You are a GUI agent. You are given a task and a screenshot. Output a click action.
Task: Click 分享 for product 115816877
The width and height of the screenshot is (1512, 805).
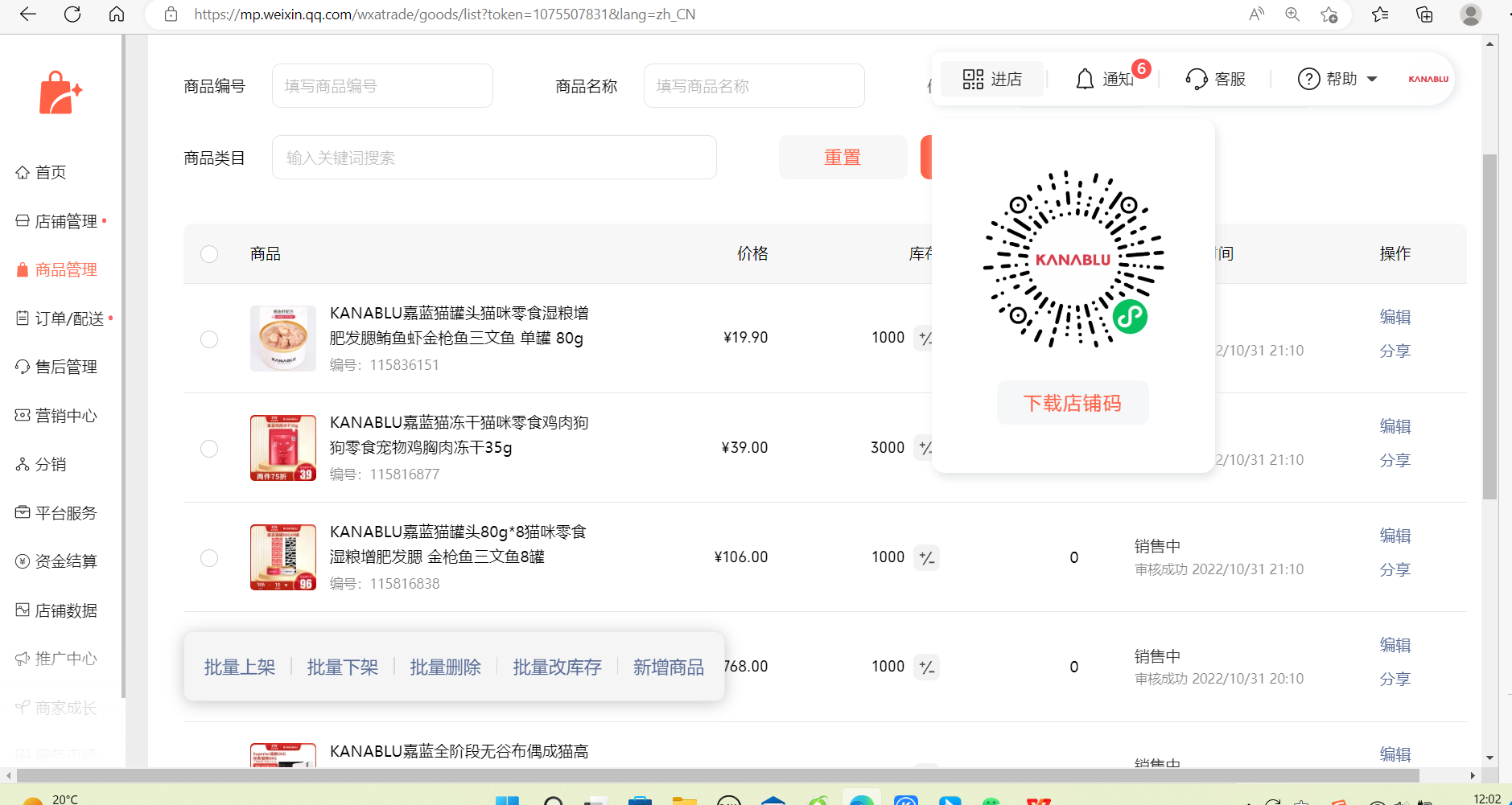click(1395, 460)
